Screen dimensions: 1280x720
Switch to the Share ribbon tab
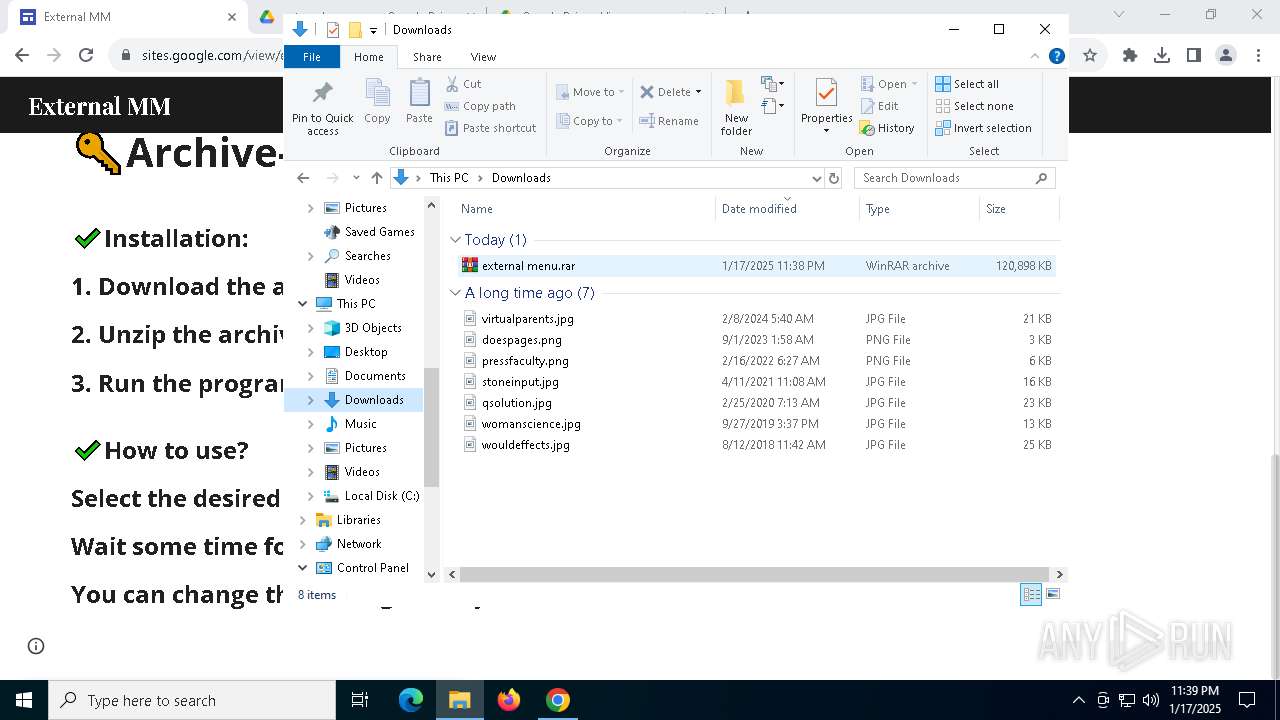pyautogui.click(x=427, y=57)
